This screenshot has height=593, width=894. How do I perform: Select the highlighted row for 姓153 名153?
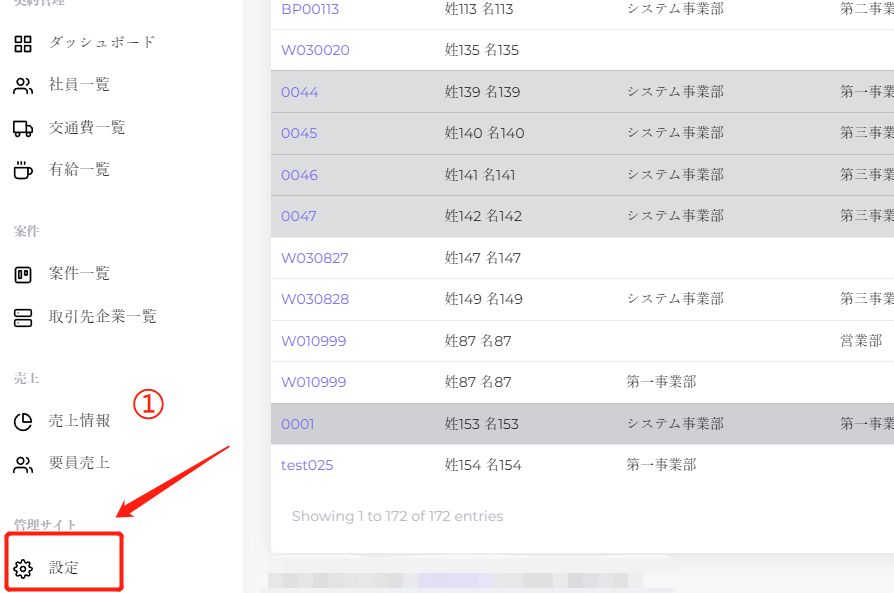coord(481,424)
